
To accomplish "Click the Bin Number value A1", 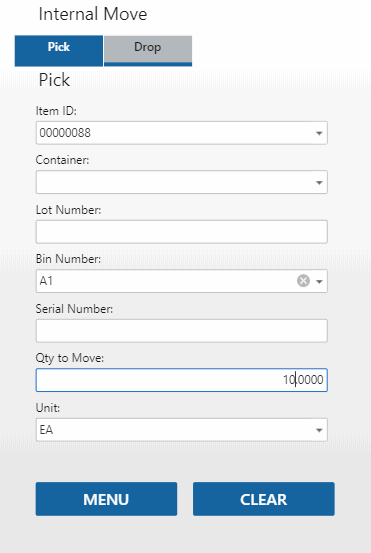I will 46,281.
